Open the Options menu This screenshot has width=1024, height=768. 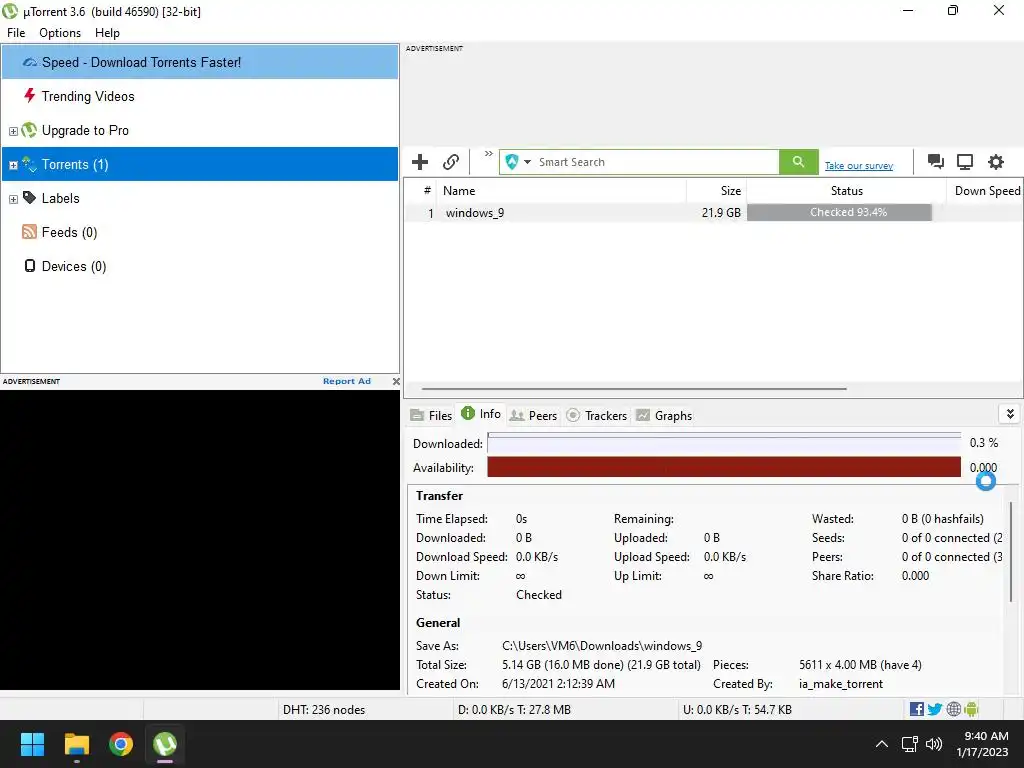(60, 33)
